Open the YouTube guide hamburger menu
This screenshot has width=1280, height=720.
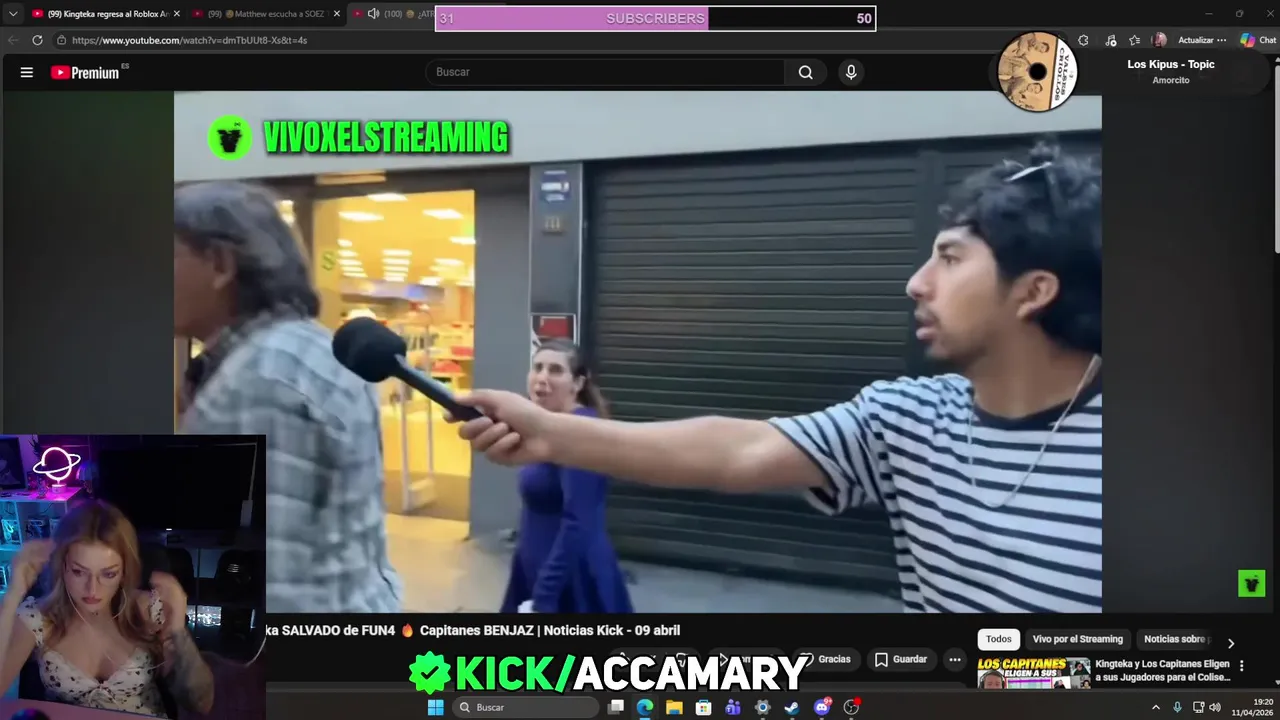(27, 72)
